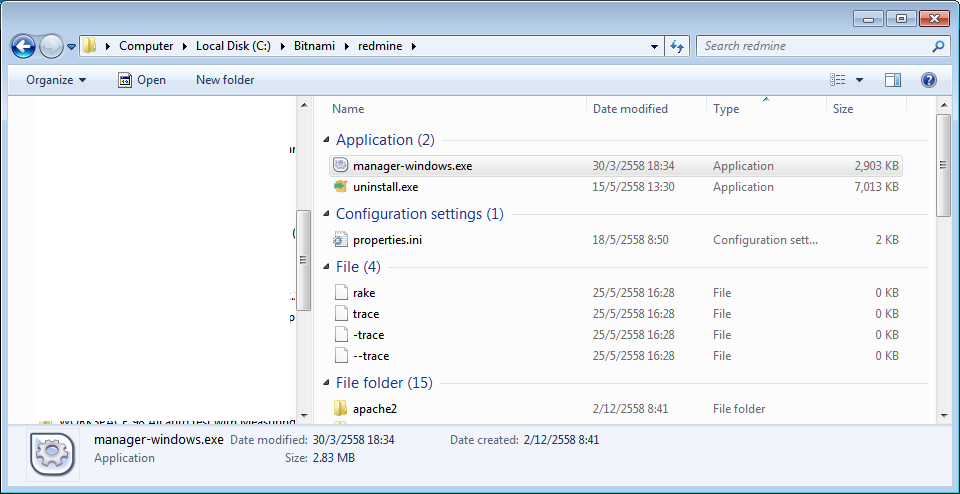Expand the arrow after redmine breadcrumb
Image resolution: width=960 pixels, height=494 pixels.
[x=414, y=46]
